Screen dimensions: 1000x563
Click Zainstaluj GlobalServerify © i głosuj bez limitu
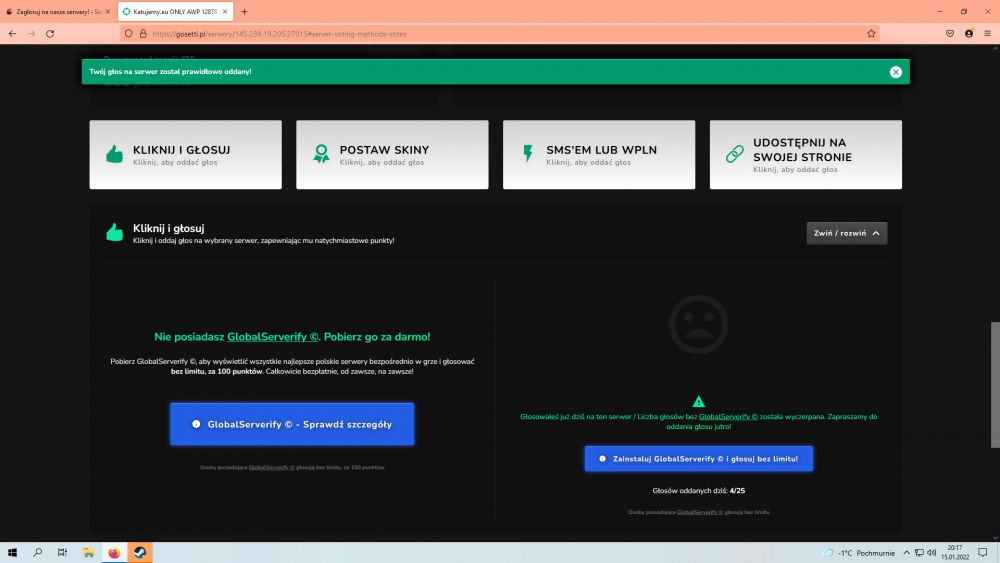tap(698, 458)
